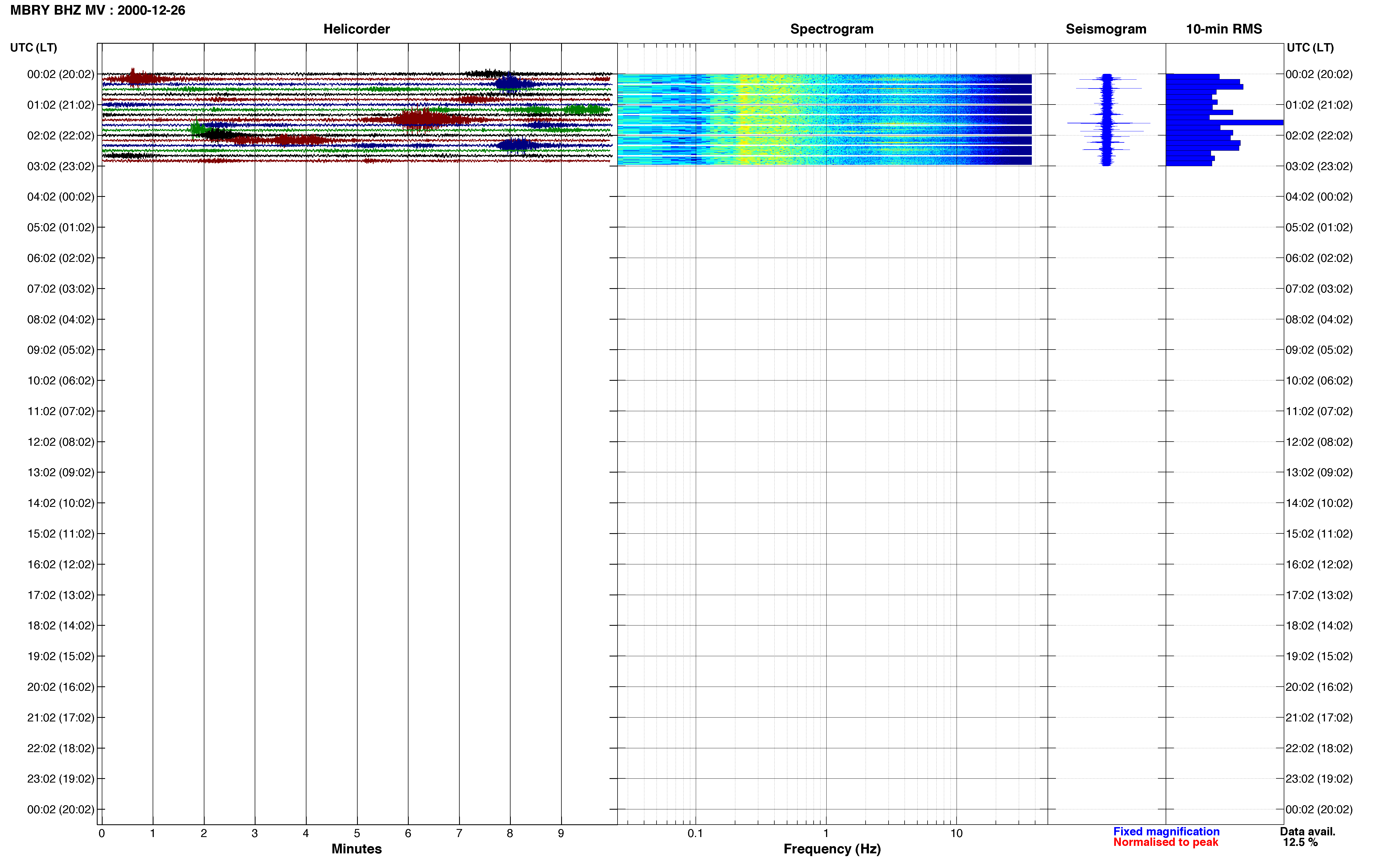This screenshot has width=1388, height=868.
Task: Click the '12.5 %' data availability value
Action: point(1301,843)
